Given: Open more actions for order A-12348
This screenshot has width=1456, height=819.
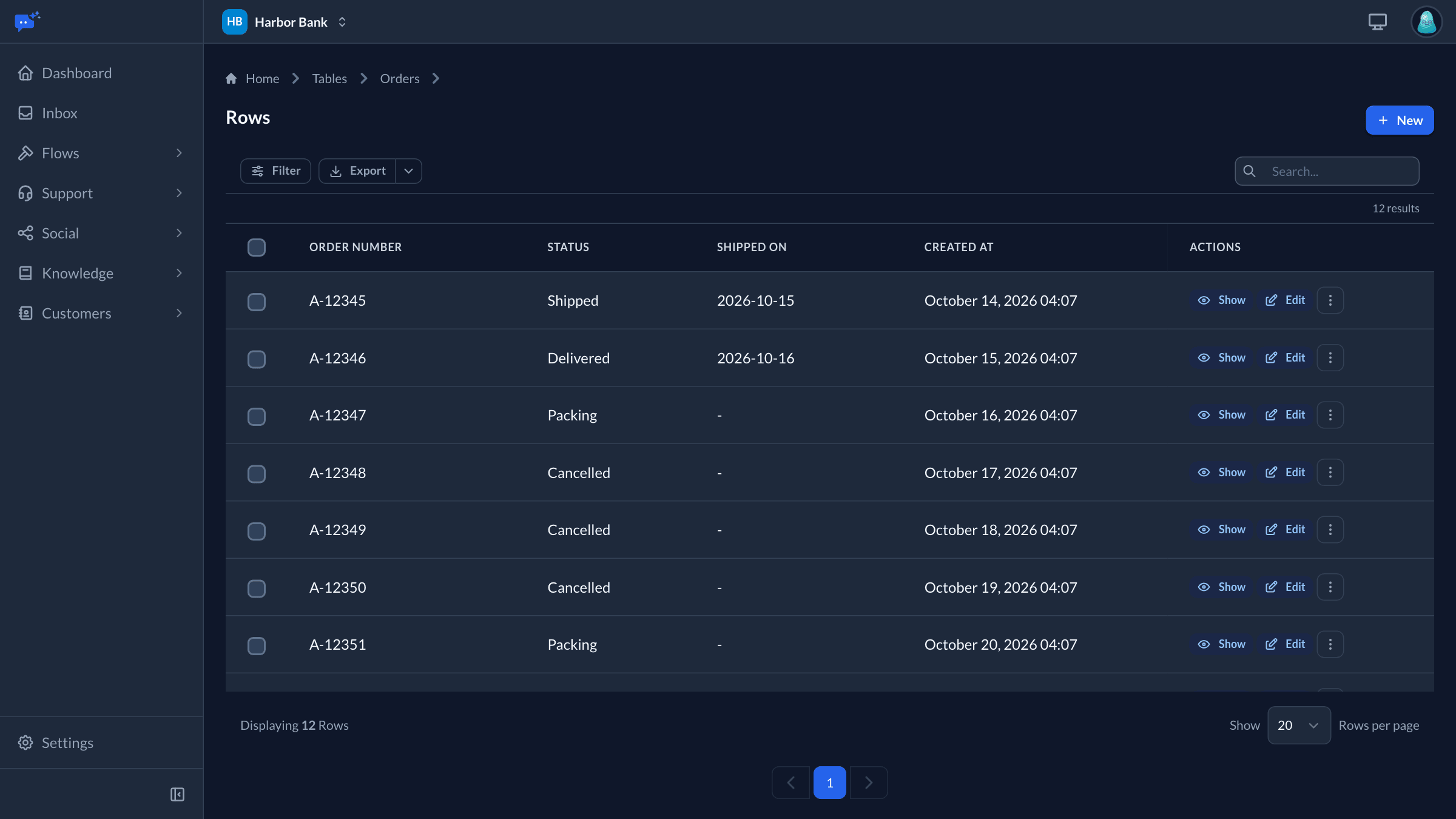Looking at the screenshot, I should (x=1330, y=473).
